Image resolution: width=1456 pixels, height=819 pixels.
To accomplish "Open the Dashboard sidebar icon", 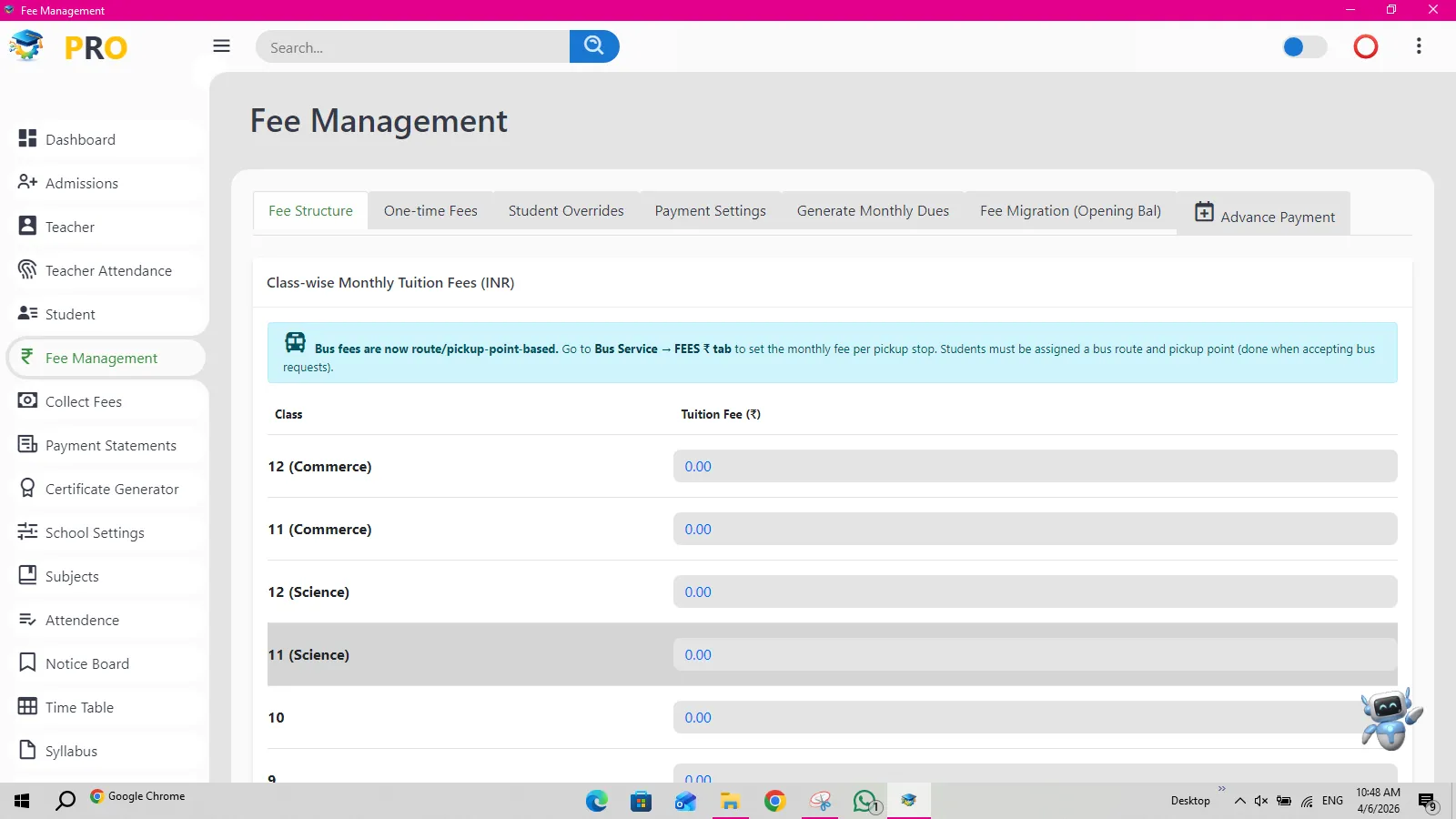I will (27, 138).
